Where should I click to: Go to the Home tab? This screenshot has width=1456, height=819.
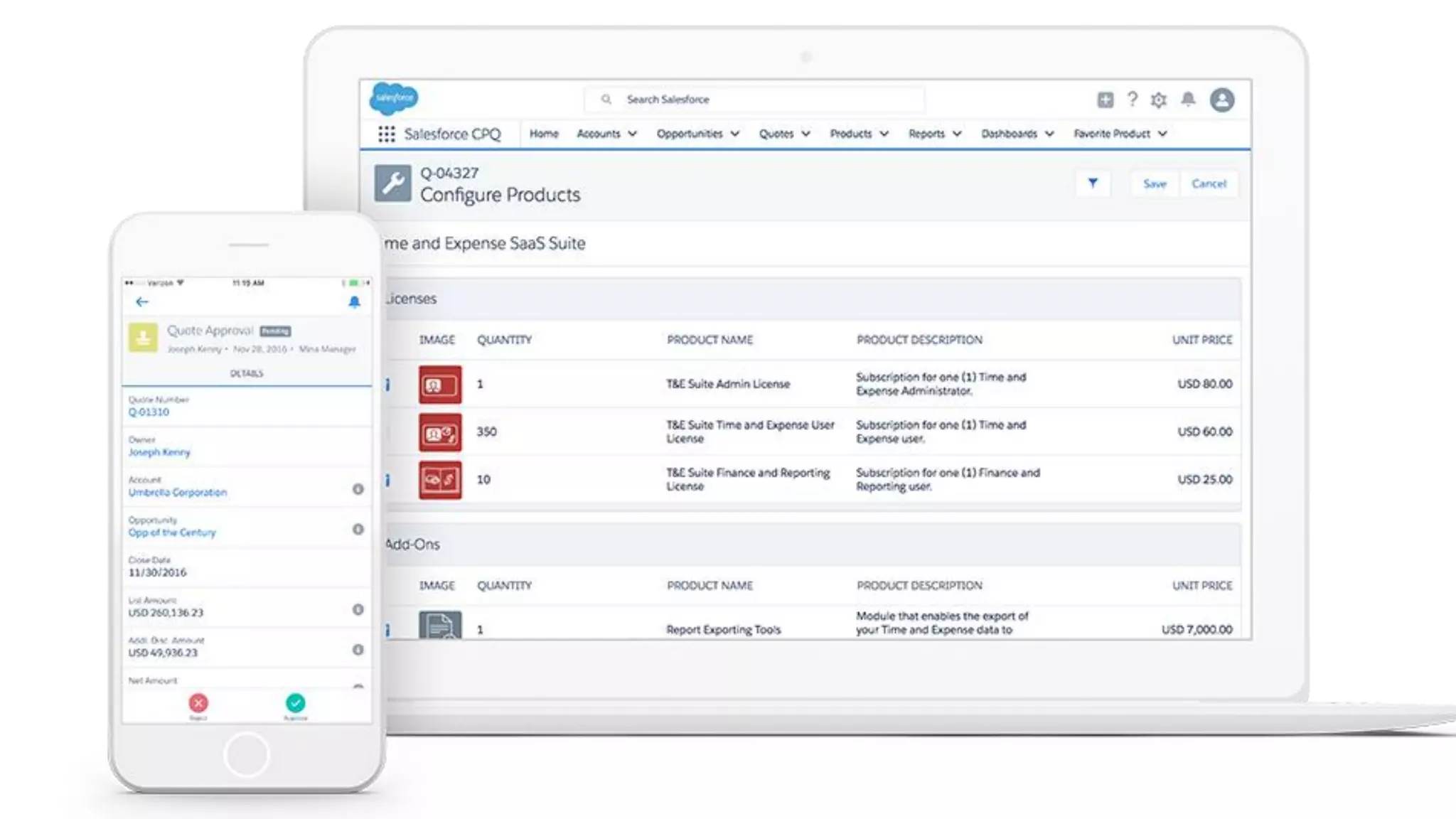544,134
